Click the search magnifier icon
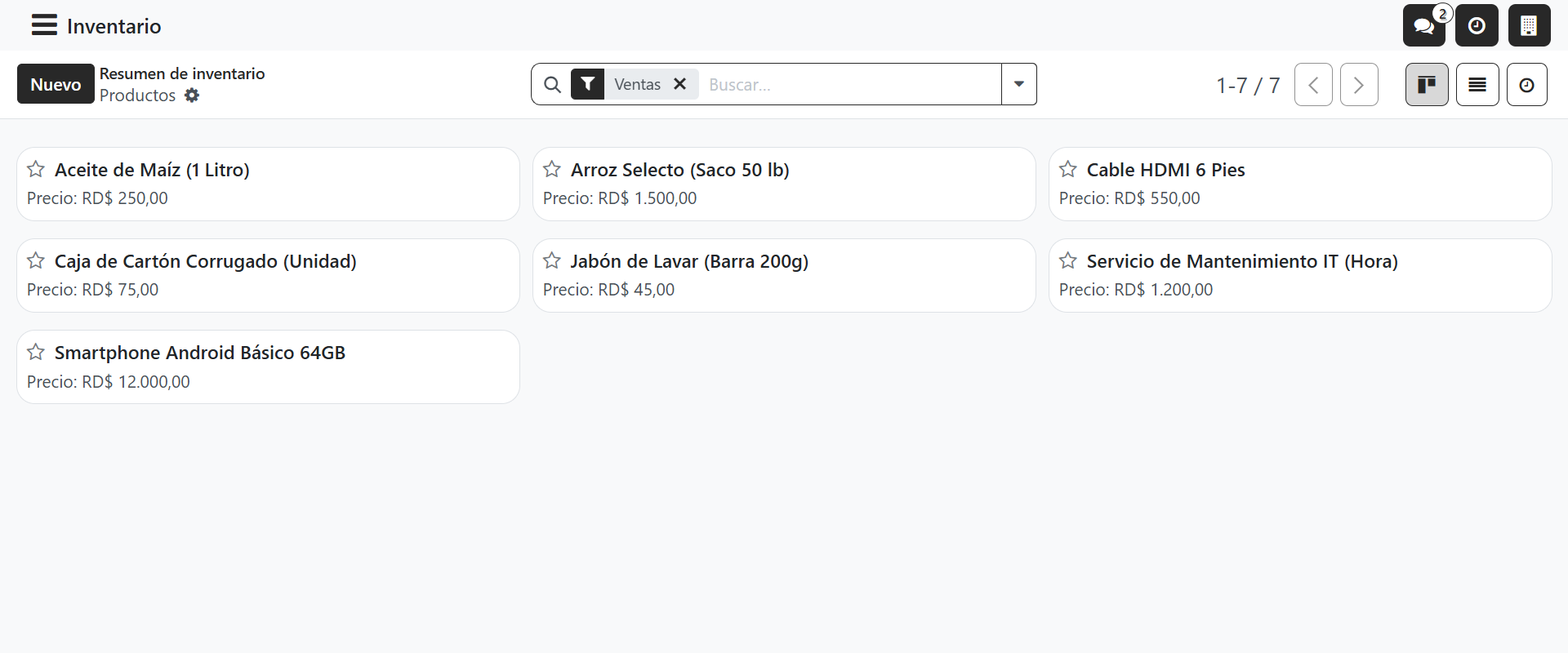This screenshot has height=653, width=1568. pyautogui.click(x=552, y=84)
